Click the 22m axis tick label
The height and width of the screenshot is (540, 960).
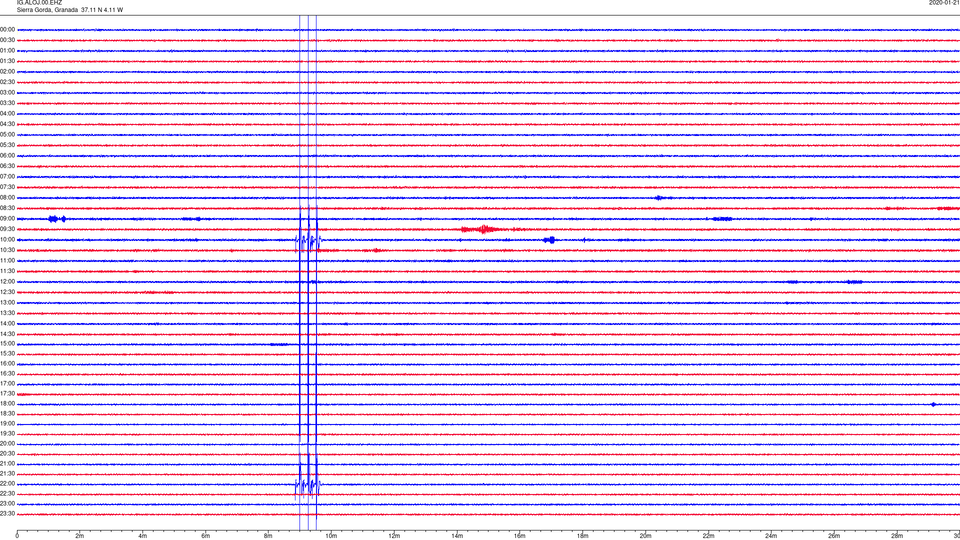[x=708, y=536]
